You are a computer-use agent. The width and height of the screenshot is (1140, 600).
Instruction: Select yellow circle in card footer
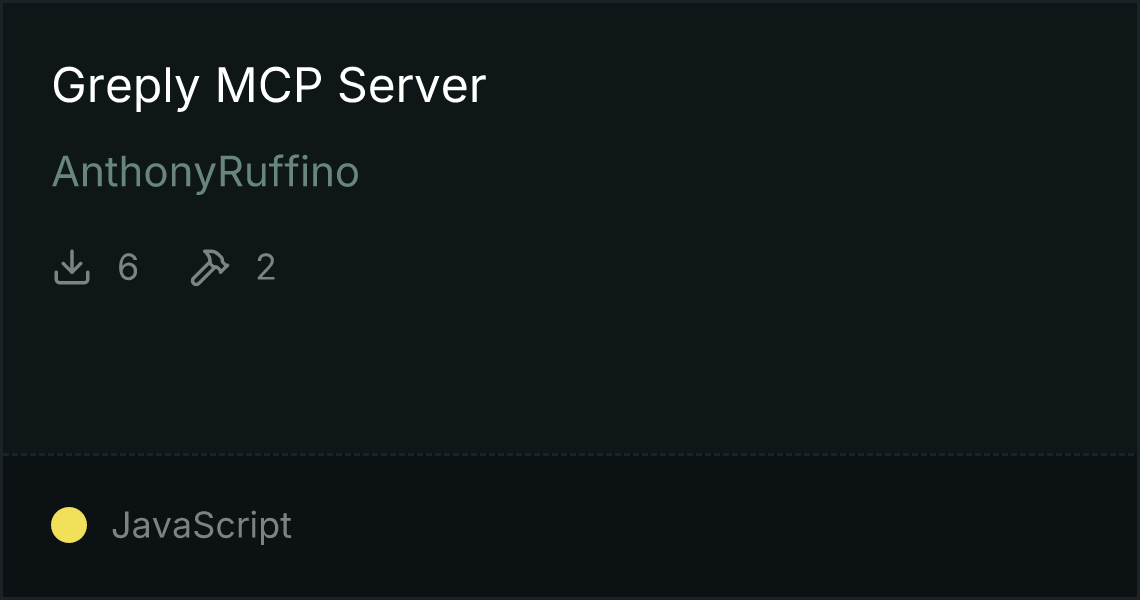(69, 525)
